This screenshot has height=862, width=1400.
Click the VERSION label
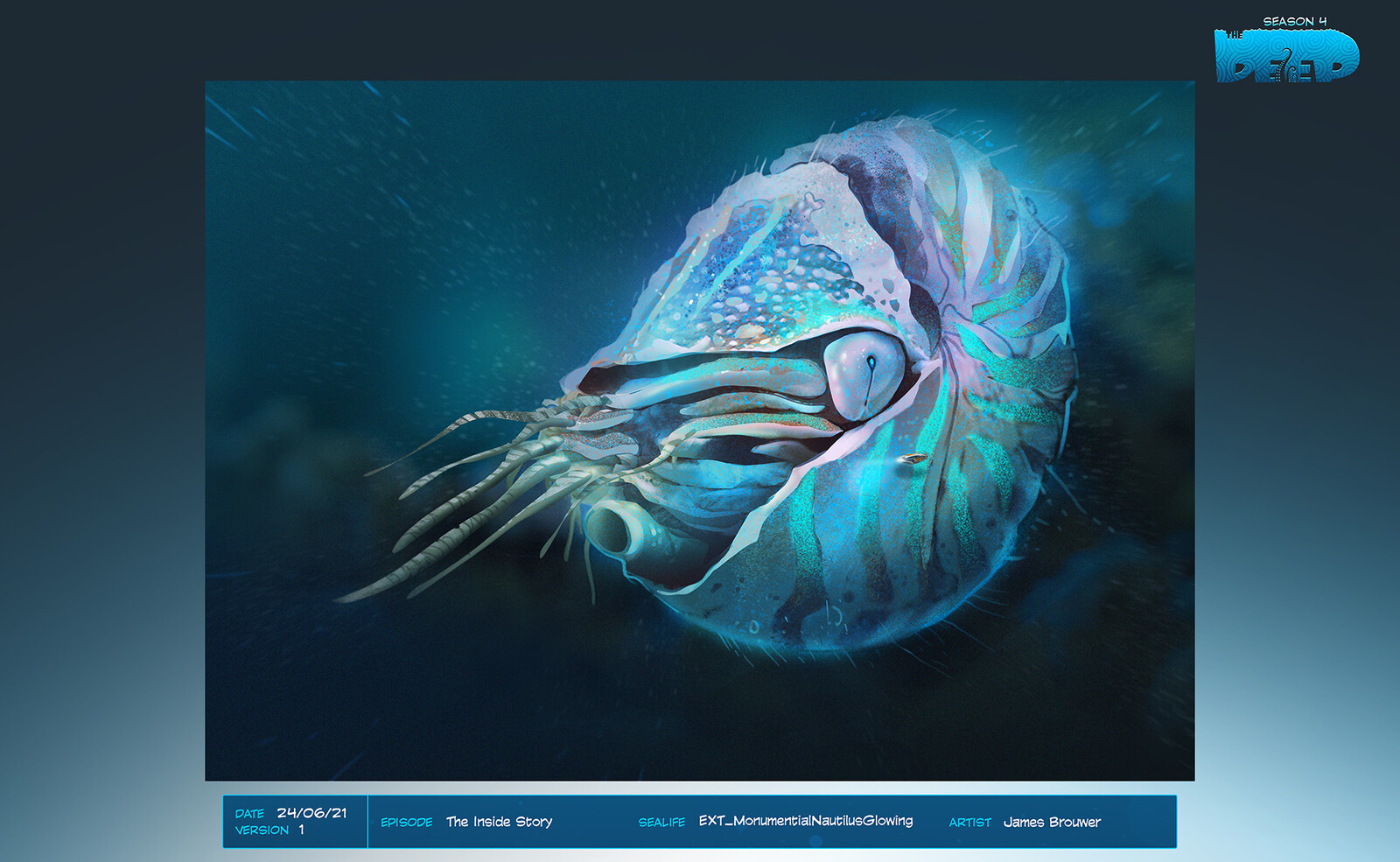[262, 830]
